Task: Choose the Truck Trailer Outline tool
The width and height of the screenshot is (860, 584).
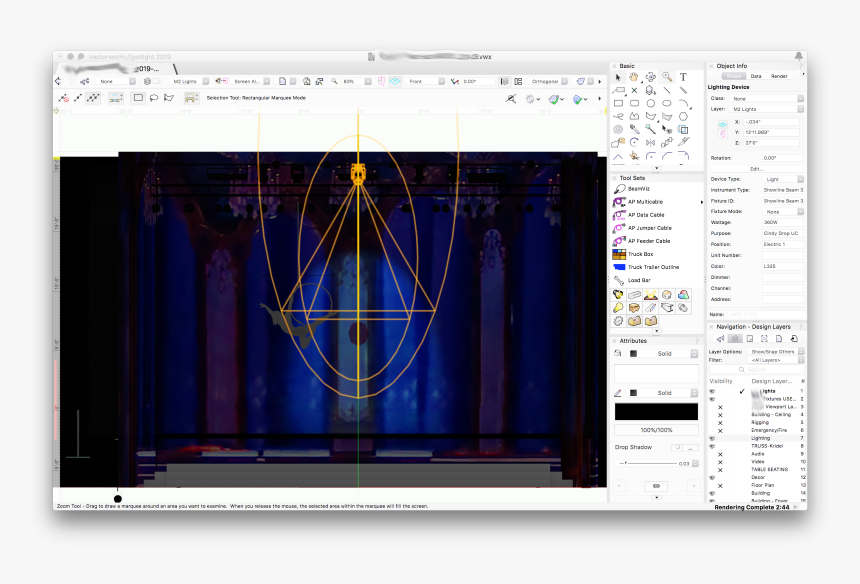Action: pyautogui.click(x=656, y=267)
